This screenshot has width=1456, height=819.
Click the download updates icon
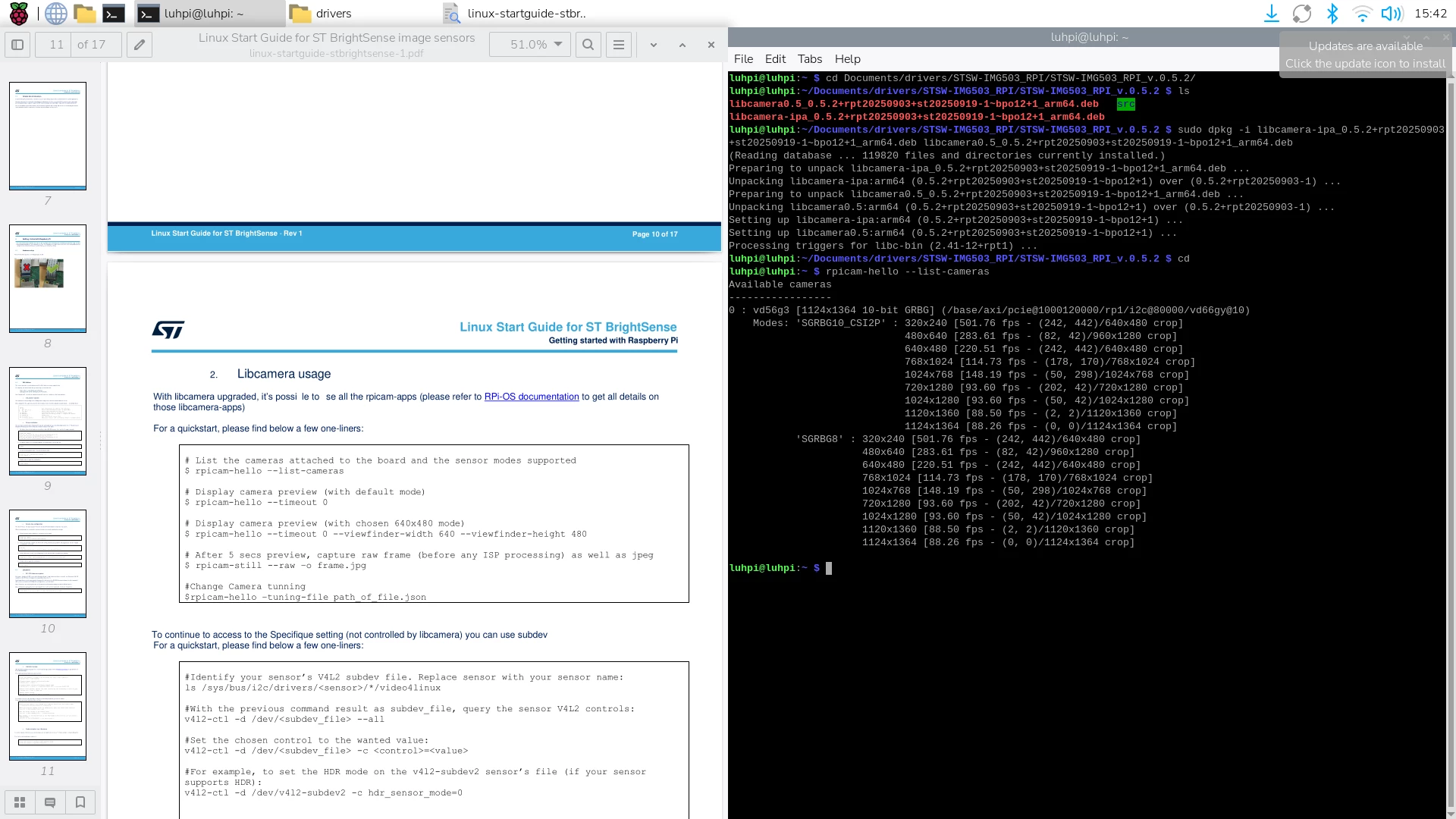click(x=1272, y=13)
